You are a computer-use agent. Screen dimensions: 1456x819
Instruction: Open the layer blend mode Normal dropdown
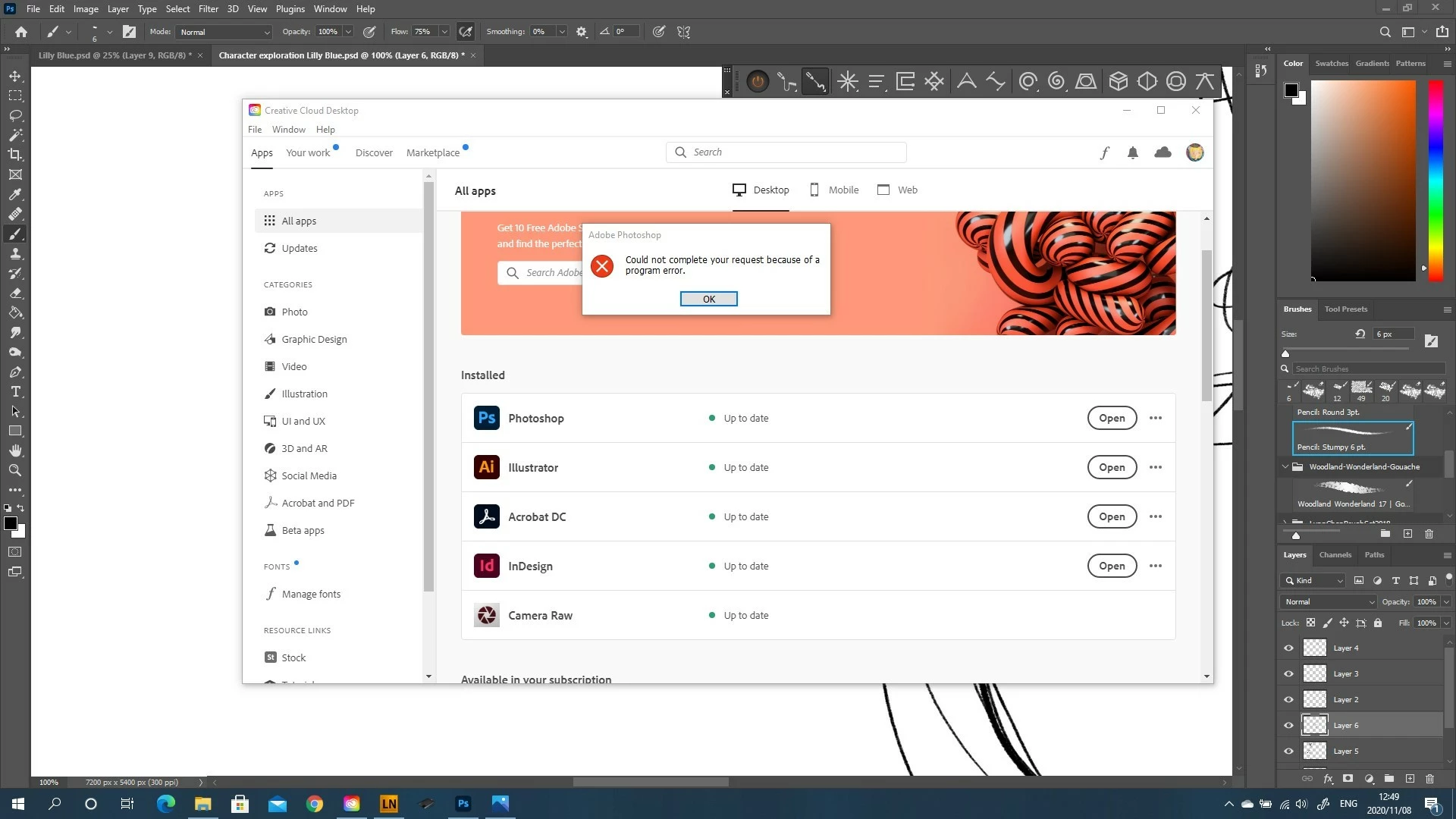coord(1328,602)
